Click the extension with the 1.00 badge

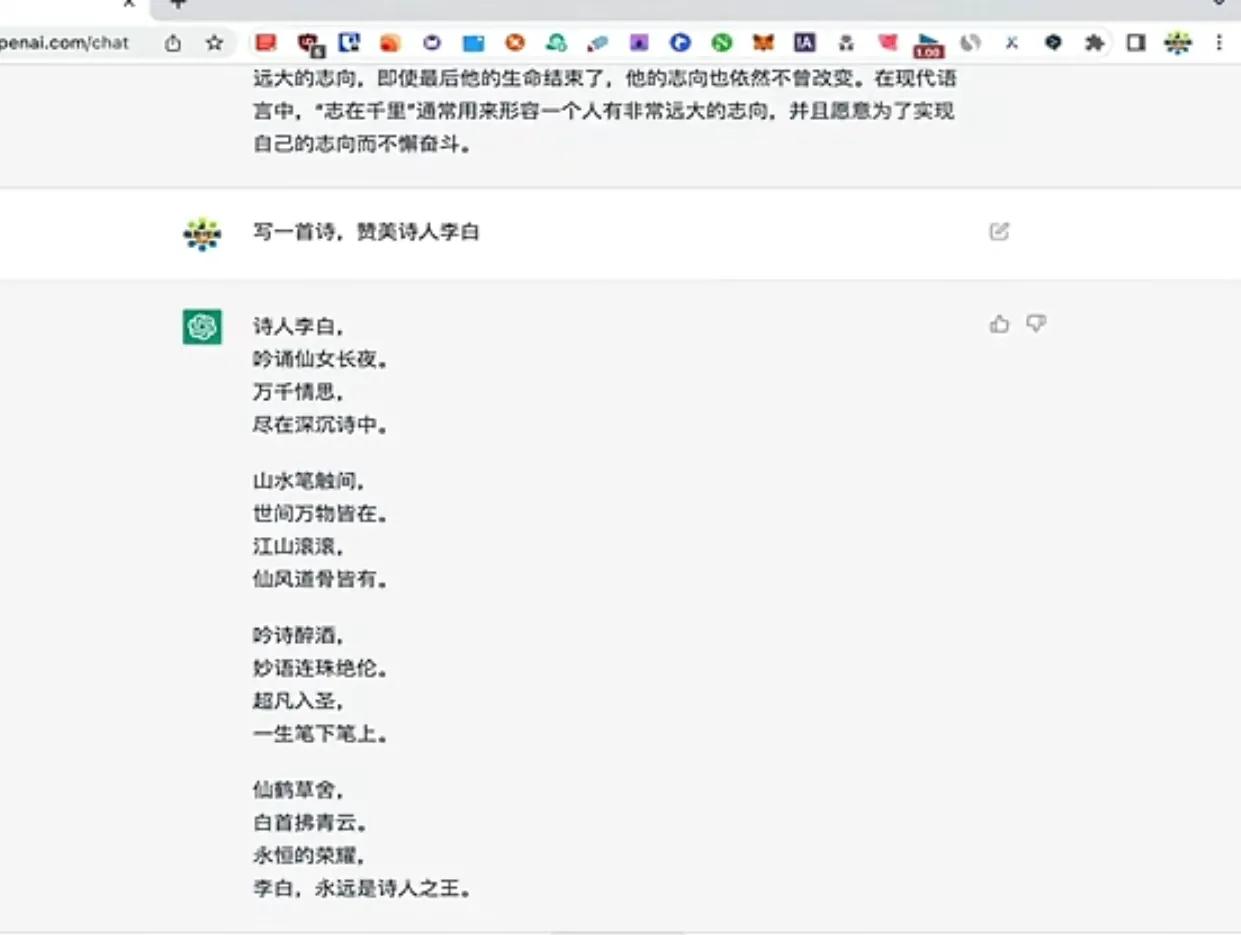point(927,43)
